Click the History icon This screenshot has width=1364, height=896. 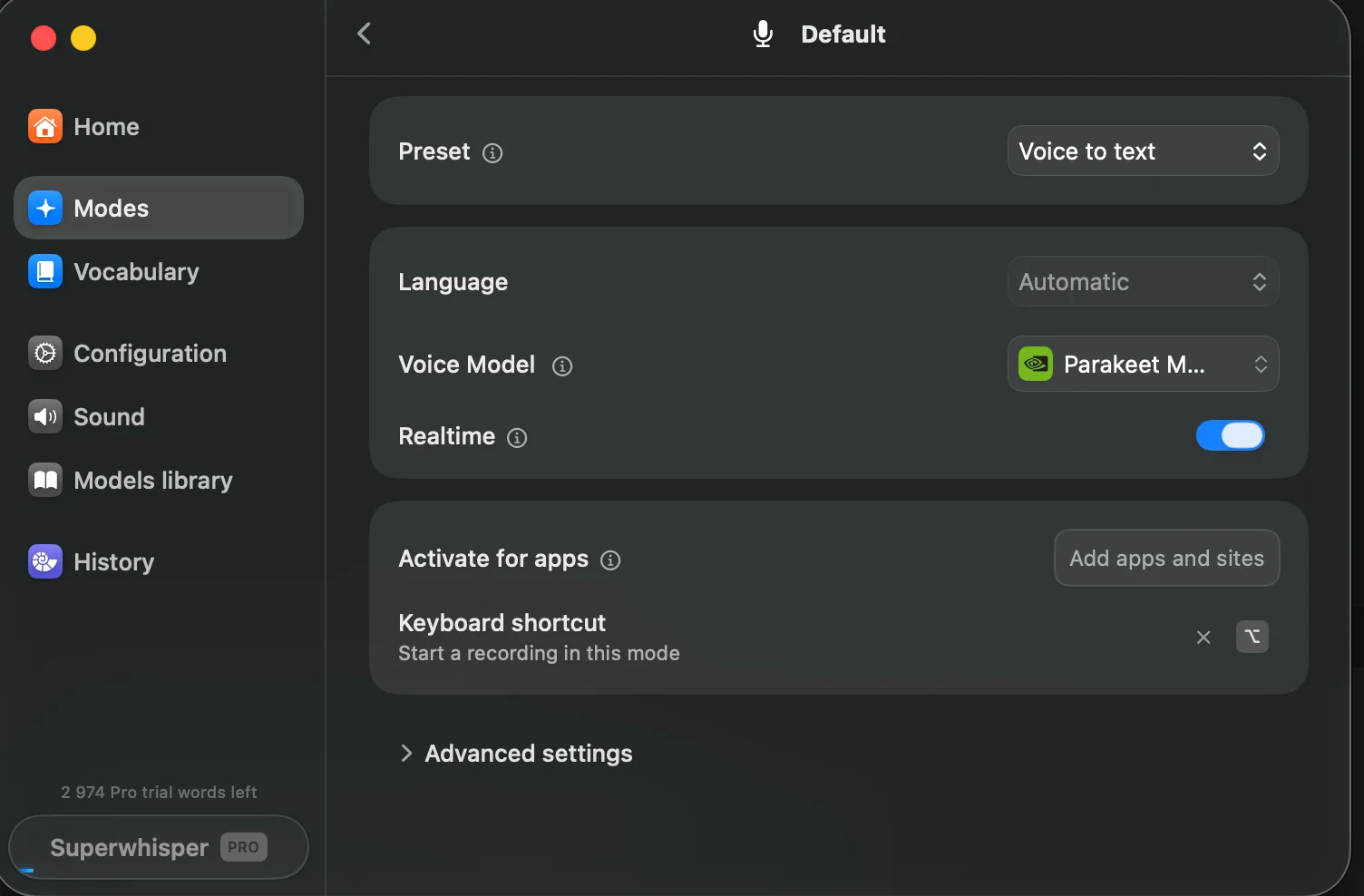coord(45,561)
